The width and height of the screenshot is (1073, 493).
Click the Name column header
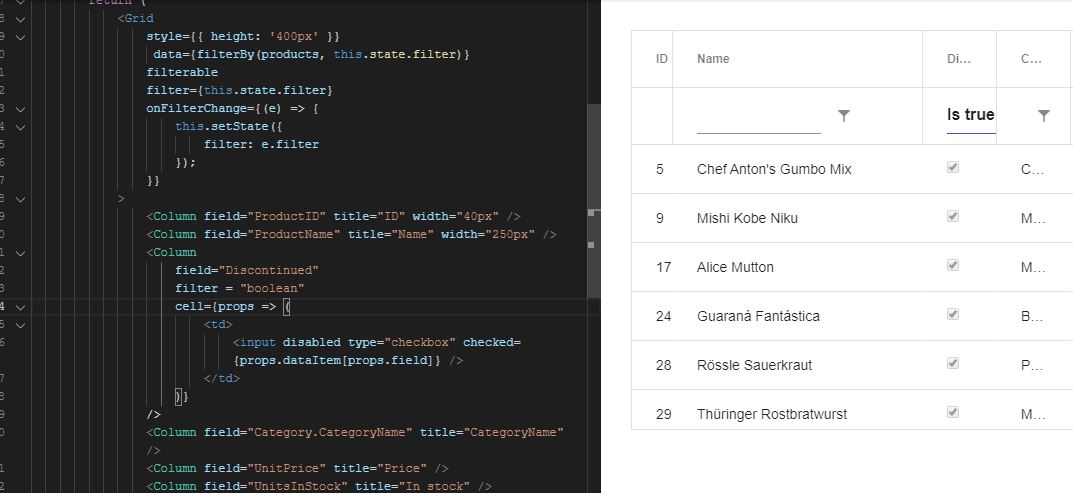coord(713,59)
